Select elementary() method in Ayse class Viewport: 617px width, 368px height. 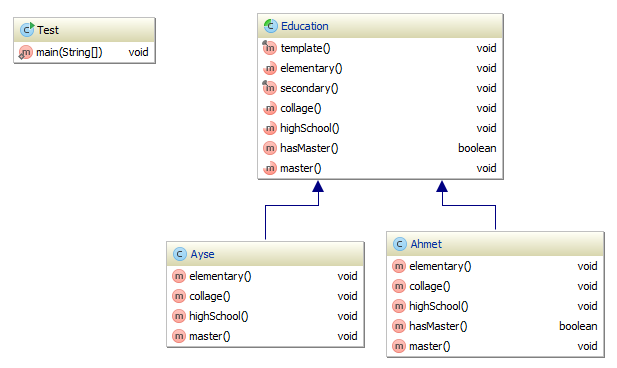coord(265,276)
